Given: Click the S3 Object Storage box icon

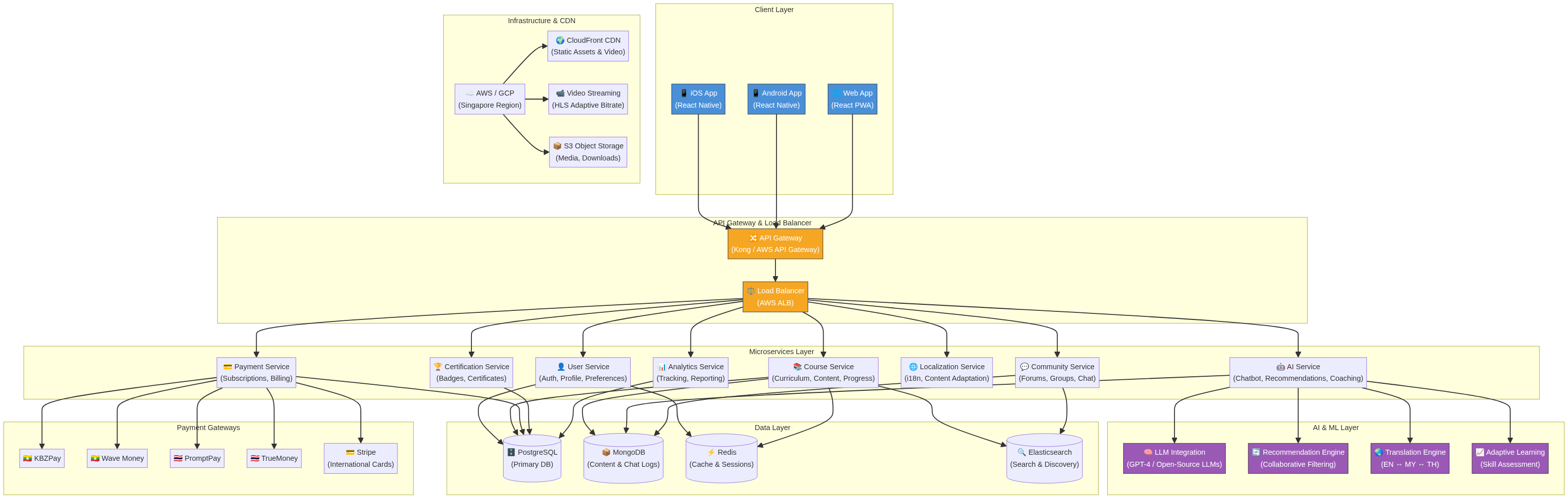Looking at the screenshot, I should pyautogui.click(x=556, y=145).
